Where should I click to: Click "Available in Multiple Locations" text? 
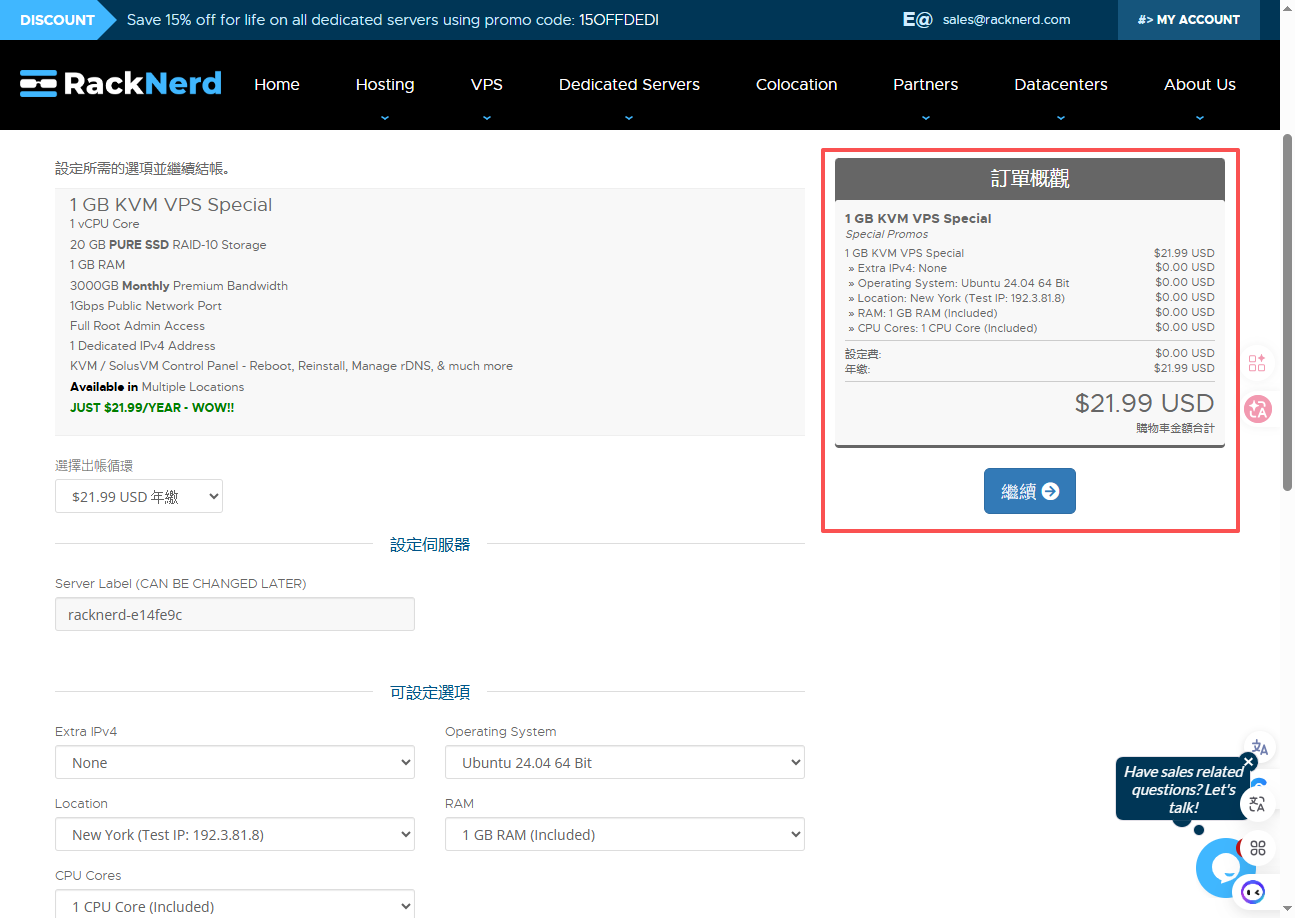point(157,387)
